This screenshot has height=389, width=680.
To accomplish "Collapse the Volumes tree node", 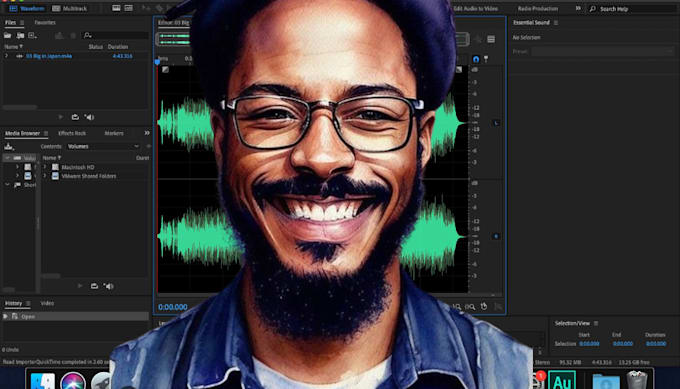I will coord(7,158).
